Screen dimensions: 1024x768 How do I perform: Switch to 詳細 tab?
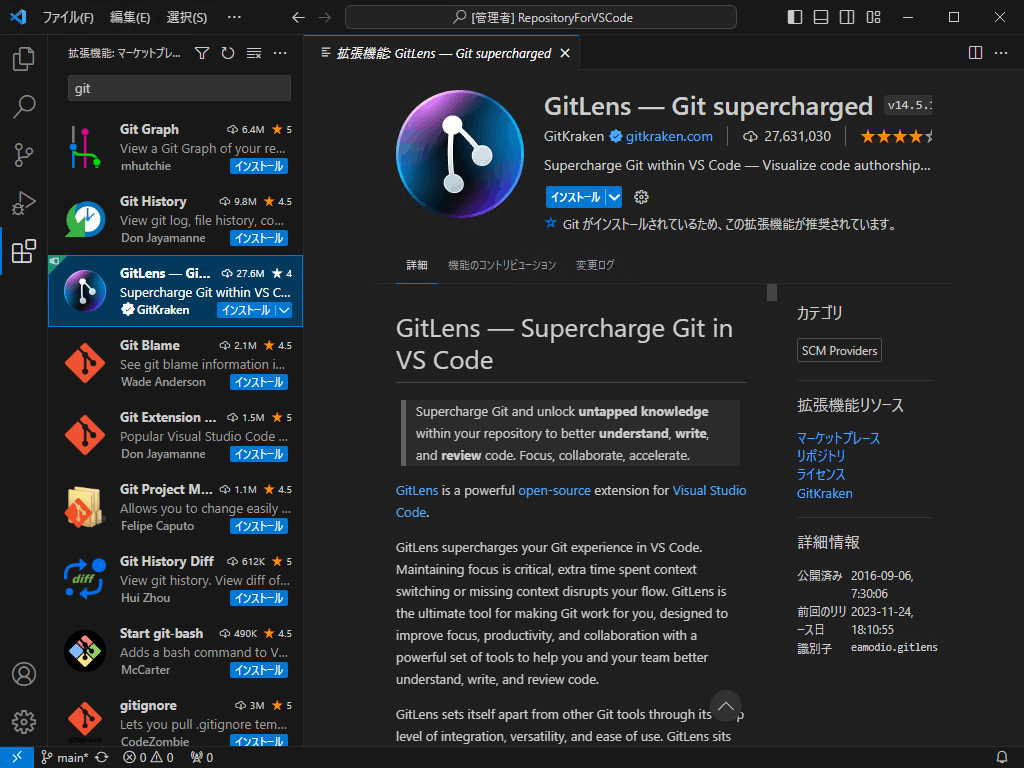(x=417, y=265)
